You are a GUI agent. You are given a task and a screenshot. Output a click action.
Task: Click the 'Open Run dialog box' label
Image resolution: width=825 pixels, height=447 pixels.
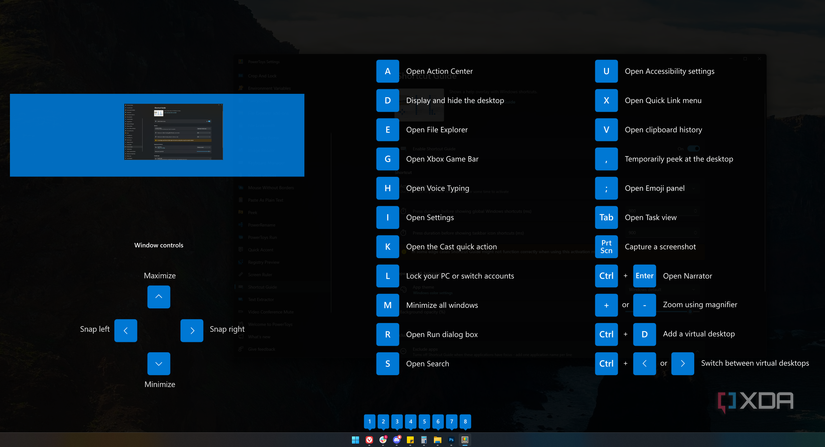442,334
